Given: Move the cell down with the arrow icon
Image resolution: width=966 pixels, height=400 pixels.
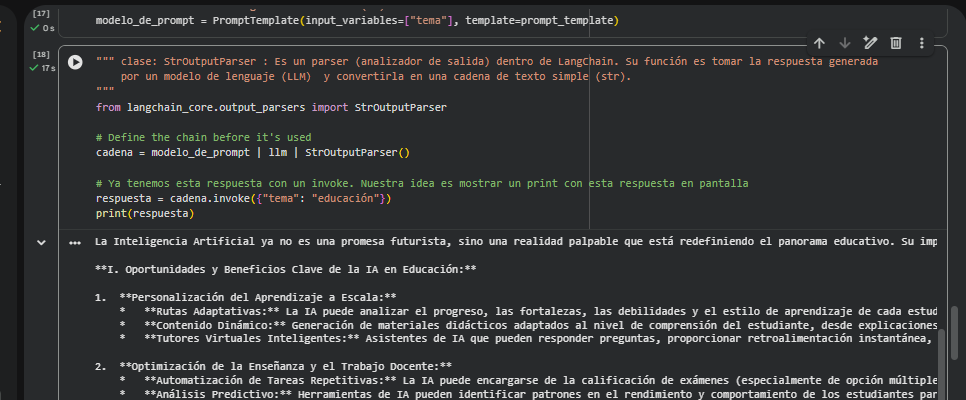Looking at the screenshot, I should click(845, 43).
